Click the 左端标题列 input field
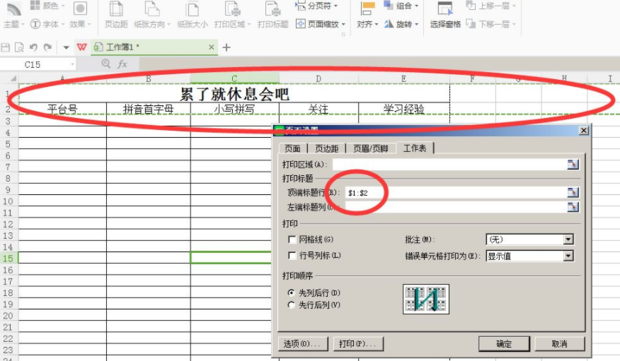The image size is (620, 361). click(456, 207)
